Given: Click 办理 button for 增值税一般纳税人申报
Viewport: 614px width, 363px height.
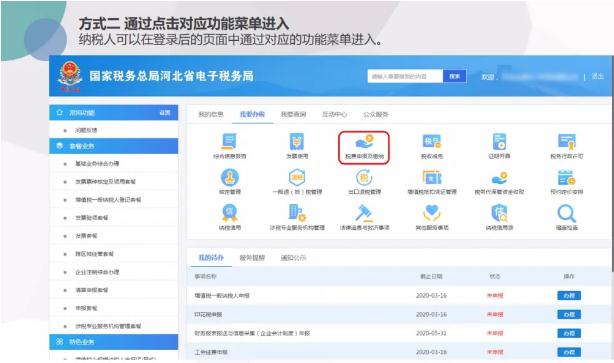Looking at the screenshot, I should point(569,296).
